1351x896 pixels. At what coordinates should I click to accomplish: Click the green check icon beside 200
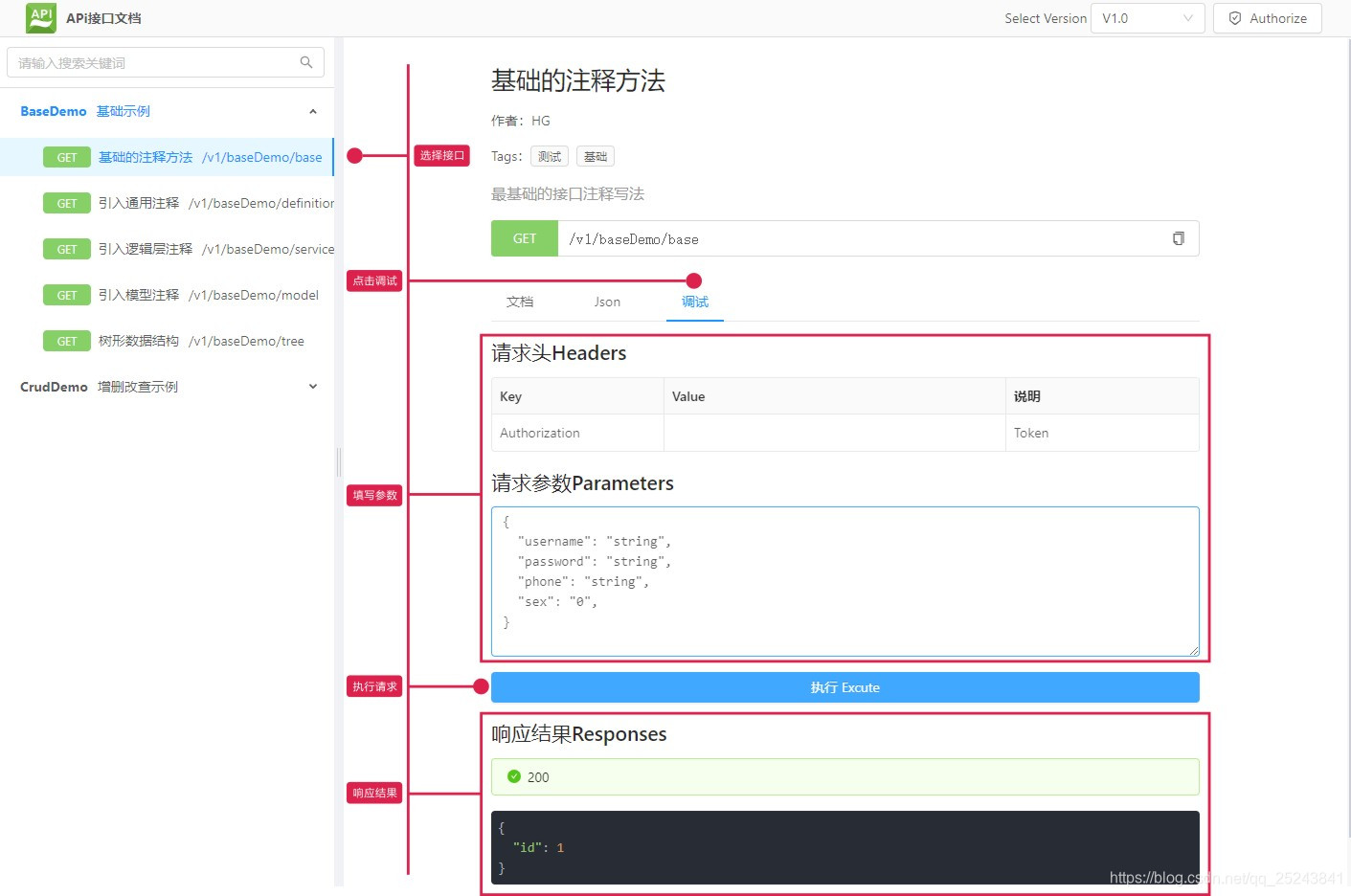(x=514, y=776)
